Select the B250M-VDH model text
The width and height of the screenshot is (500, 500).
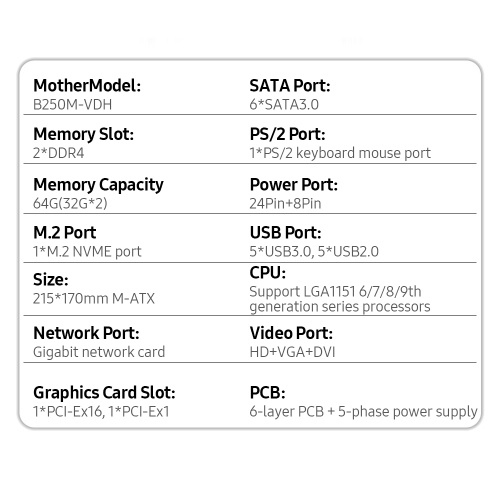pyautogui.click(x=72, y=105)
